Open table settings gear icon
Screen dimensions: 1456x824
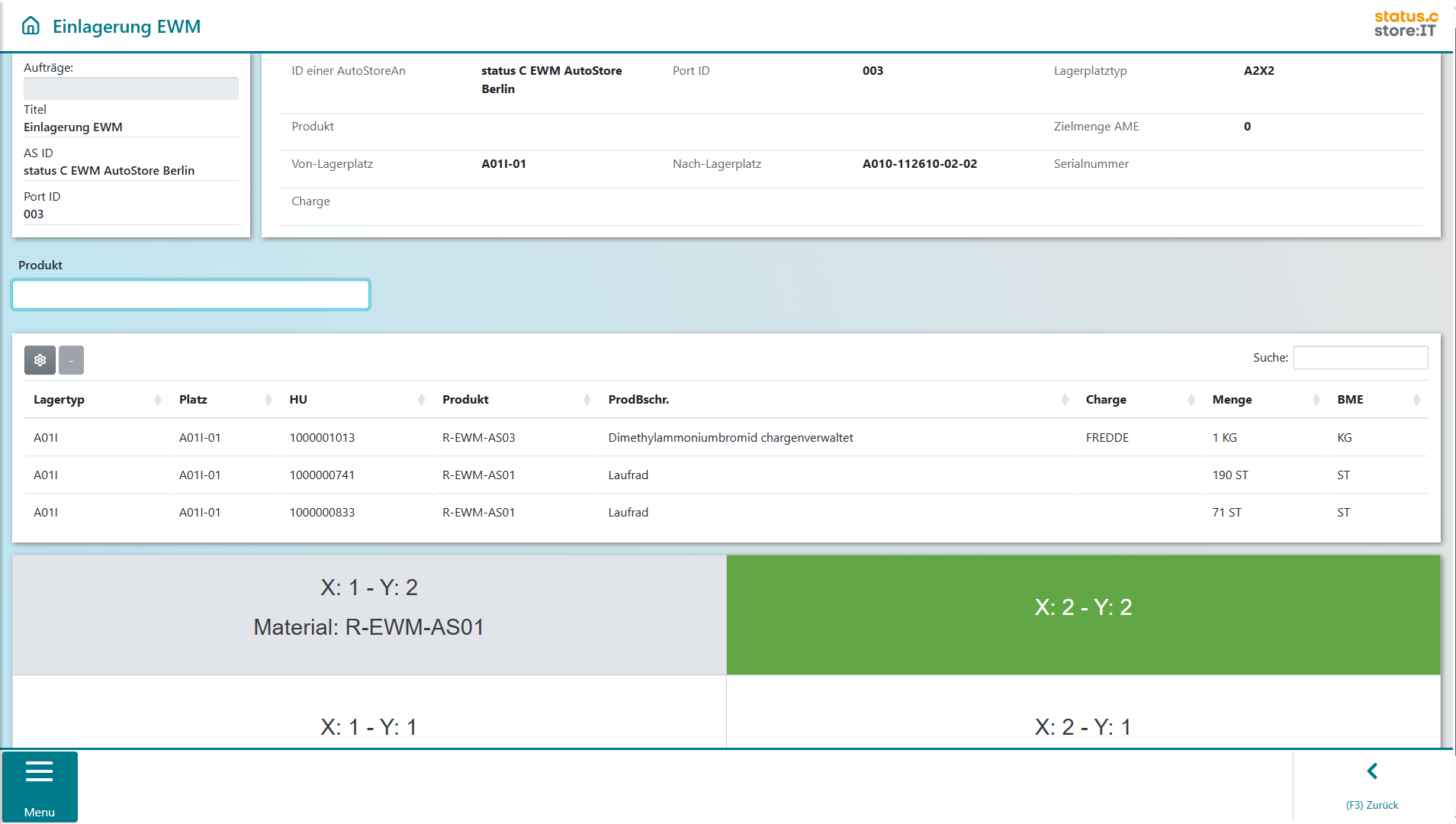(x=40, y=360)
